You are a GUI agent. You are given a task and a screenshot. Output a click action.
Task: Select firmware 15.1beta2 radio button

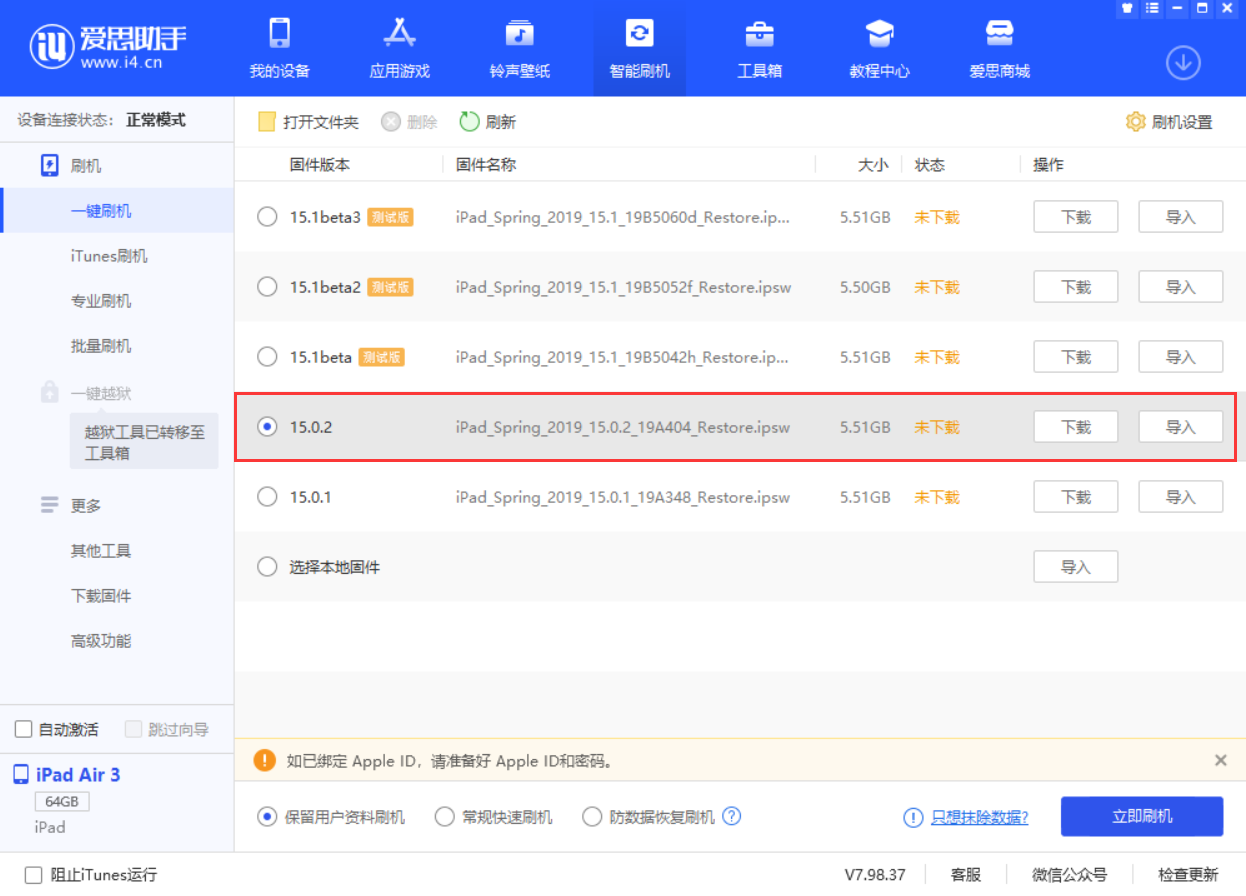(x=267, y=287)
